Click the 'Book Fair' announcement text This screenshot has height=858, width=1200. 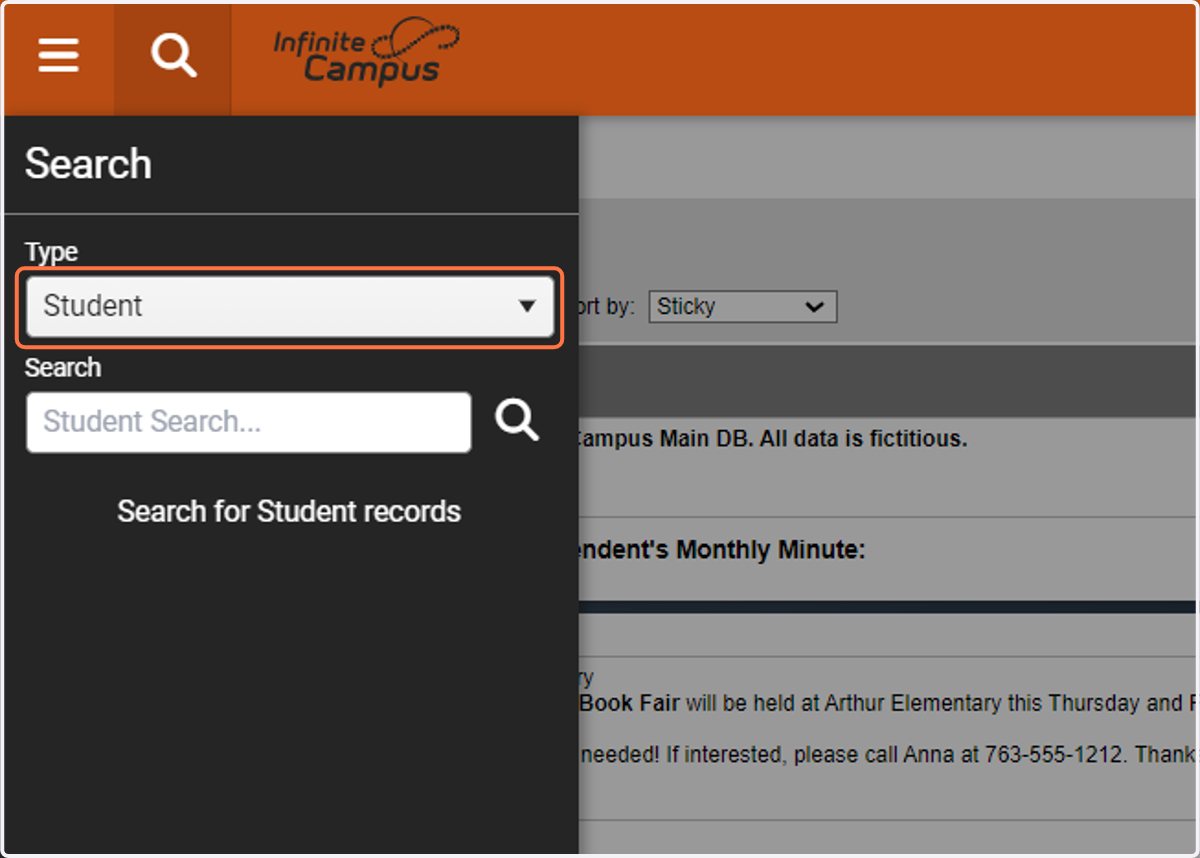pos(630,703)
